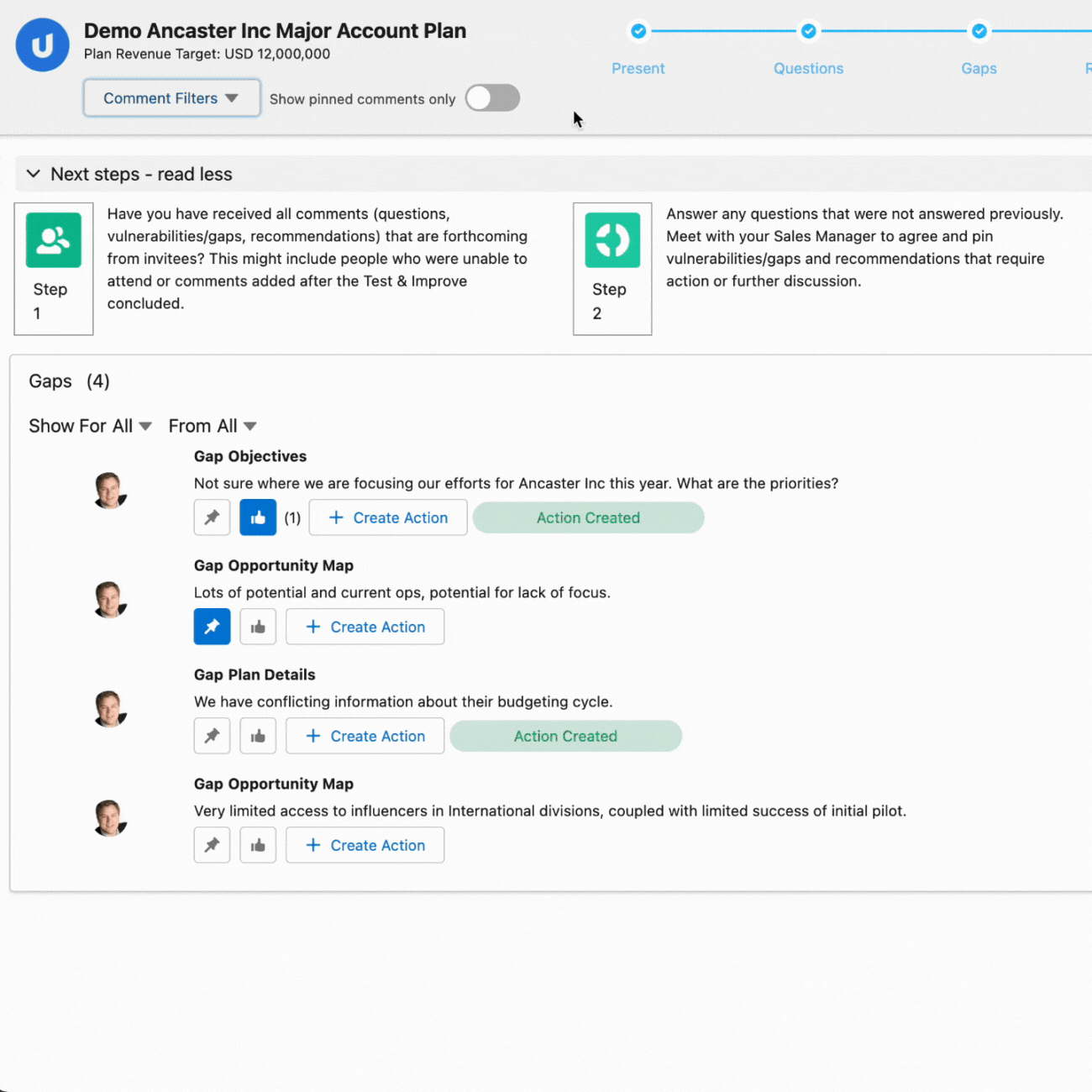The width and height of the screenshot is (1092, 1092).
Task: Click avatar beside Gap Objectives comment
Action: coord(110,491)
